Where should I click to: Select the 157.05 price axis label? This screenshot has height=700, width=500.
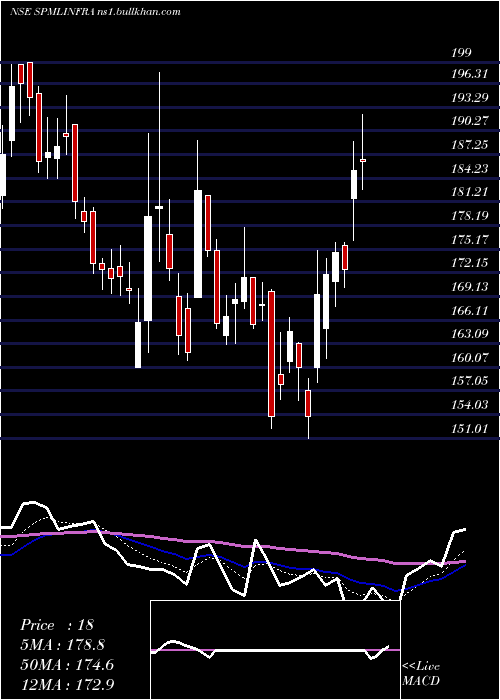click(470, 381)
